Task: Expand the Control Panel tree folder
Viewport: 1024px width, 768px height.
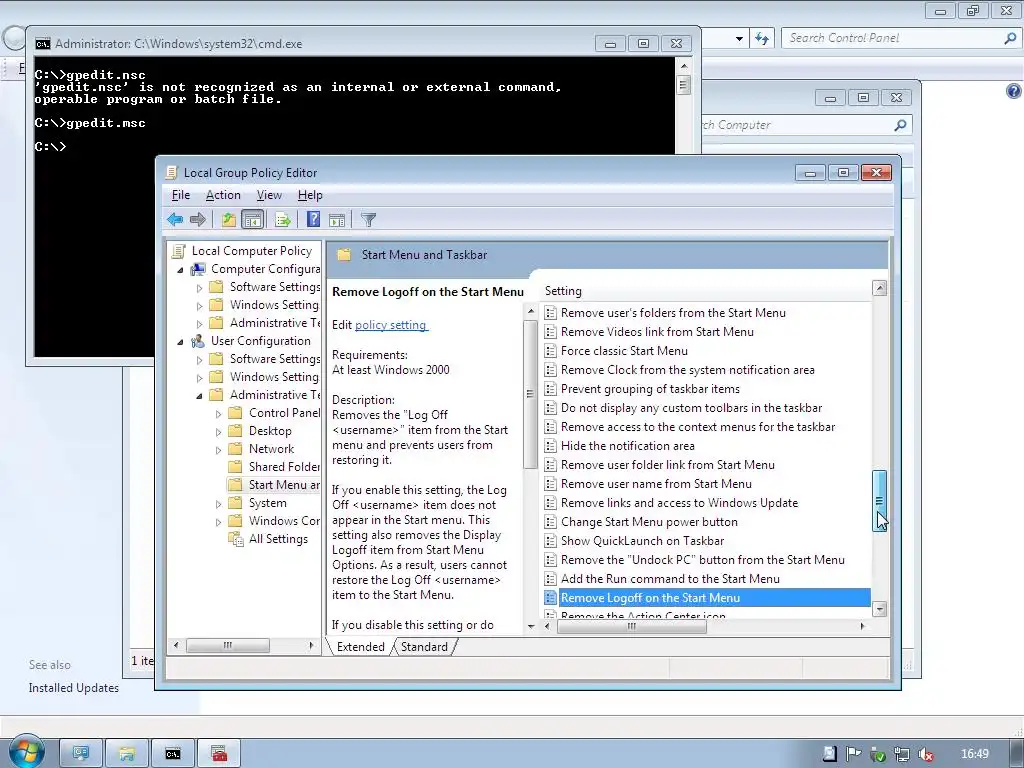Action: click(x=219, y=413)
